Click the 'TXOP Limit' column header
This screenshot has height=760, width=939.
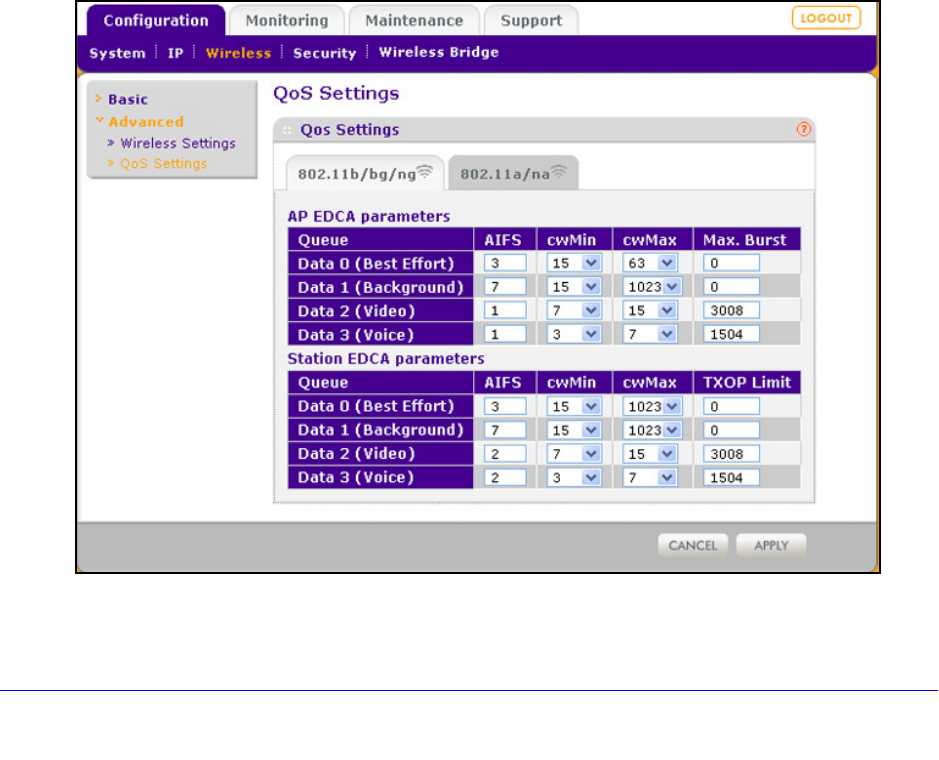click(747, 383)
